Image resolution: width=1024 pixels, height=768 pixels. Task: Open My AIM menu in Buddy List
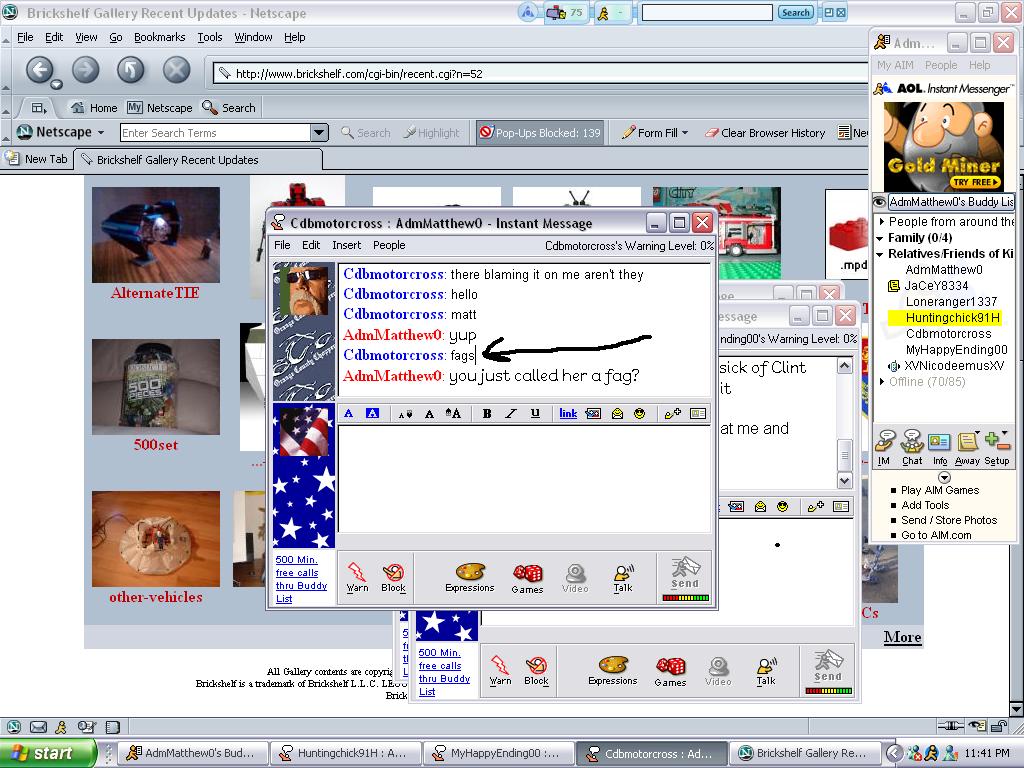coord(895,65)
